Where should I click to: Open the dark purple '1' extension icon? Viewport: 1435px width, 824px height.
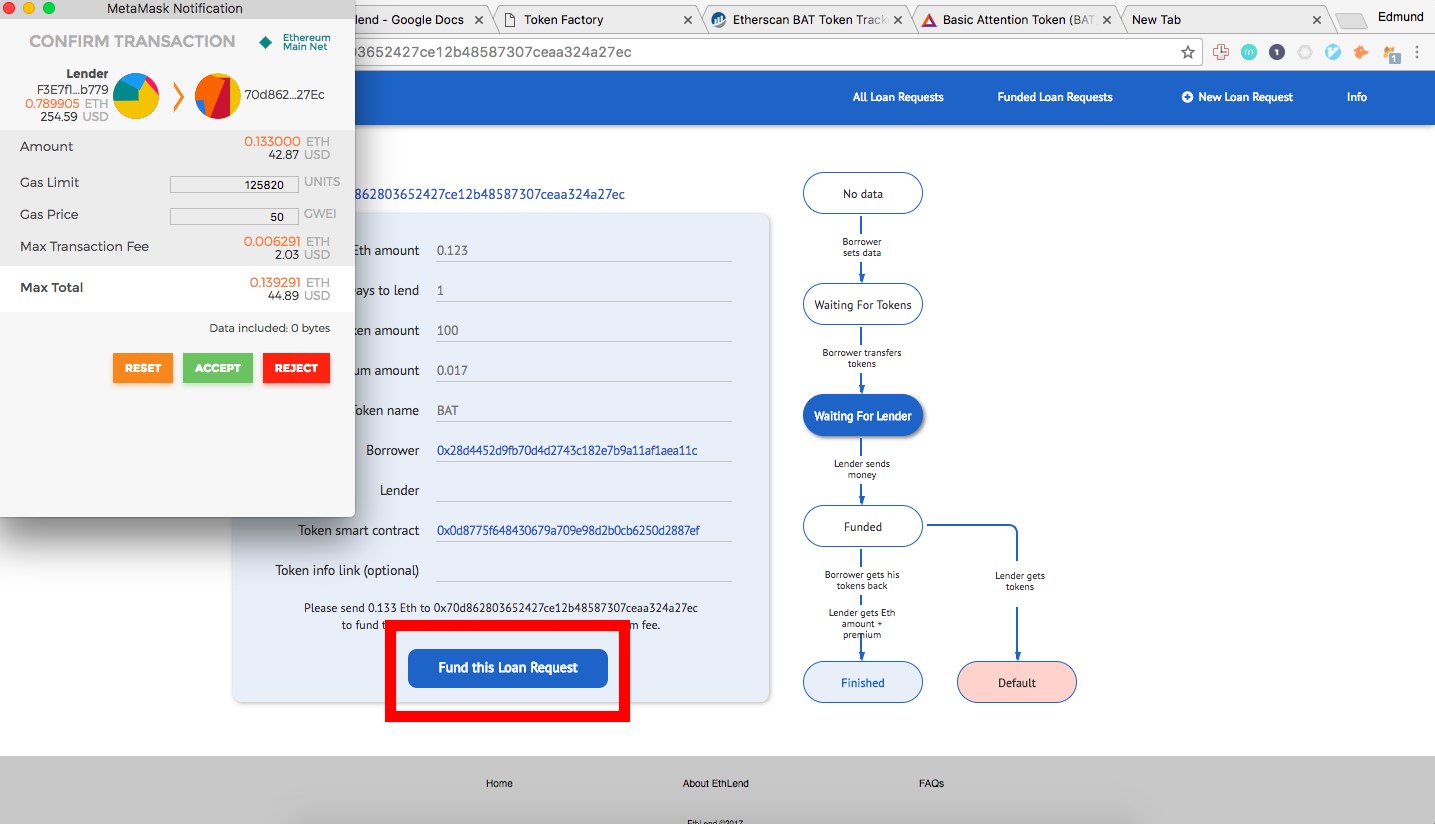(1276, 52)
